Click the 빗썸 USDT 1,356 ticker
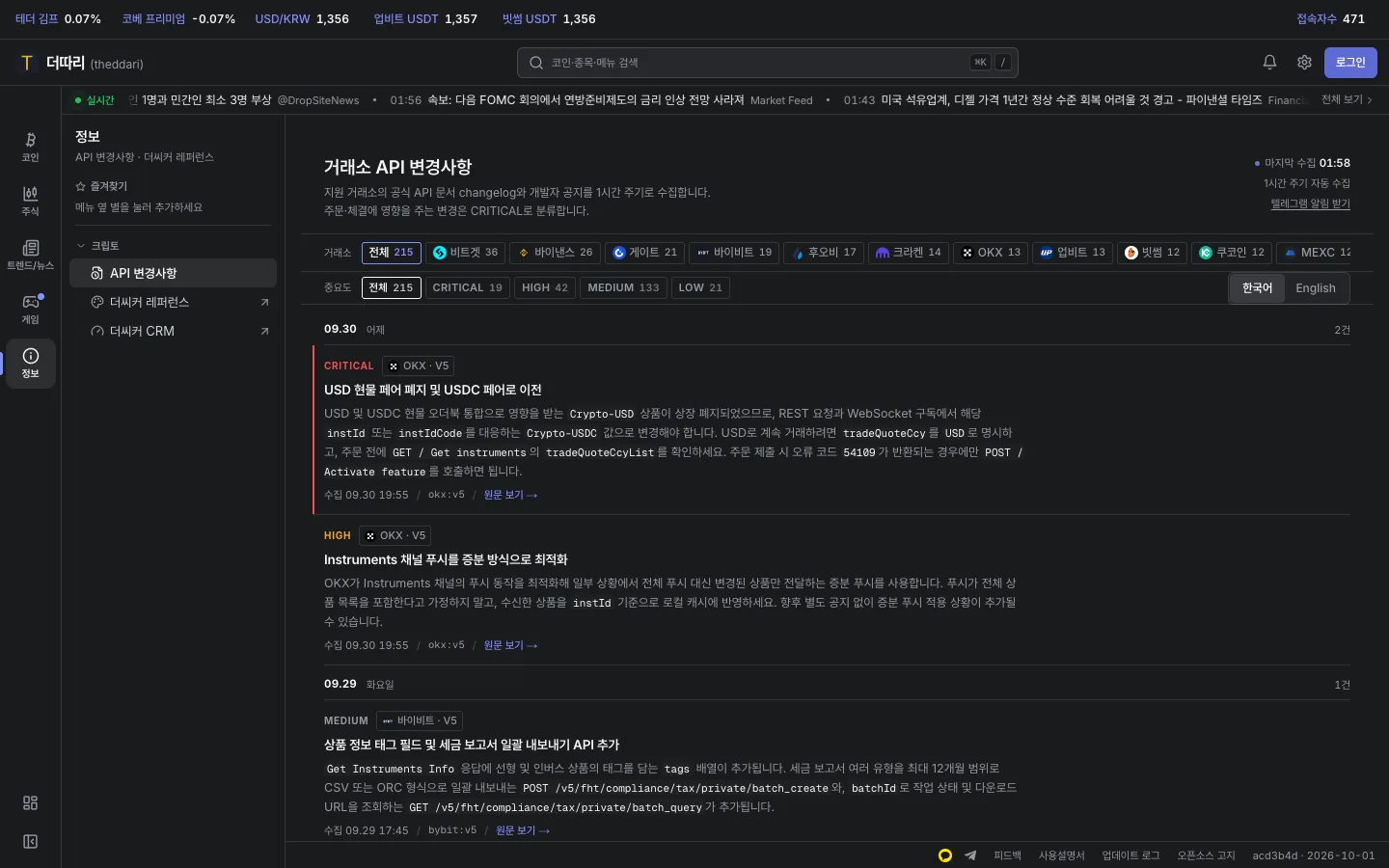1389x868 pixels. [x=549, y=18]
